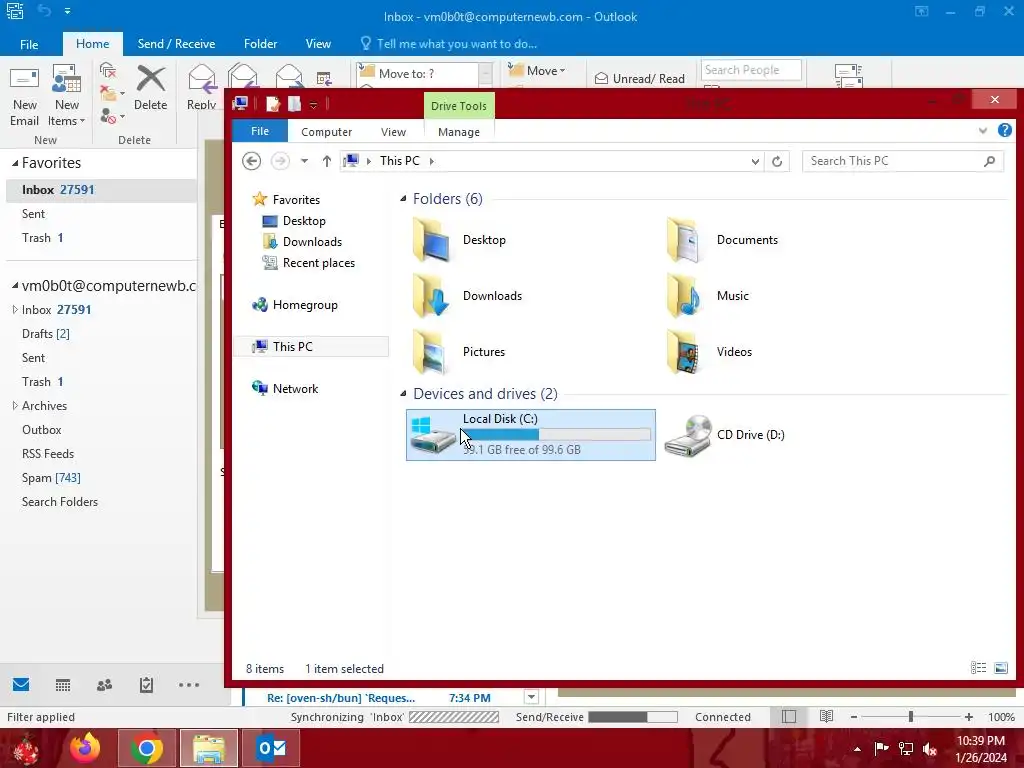Select Homegroup in navigation pane
Screen dimensions: 1024x768
click(x=305, y=305)
